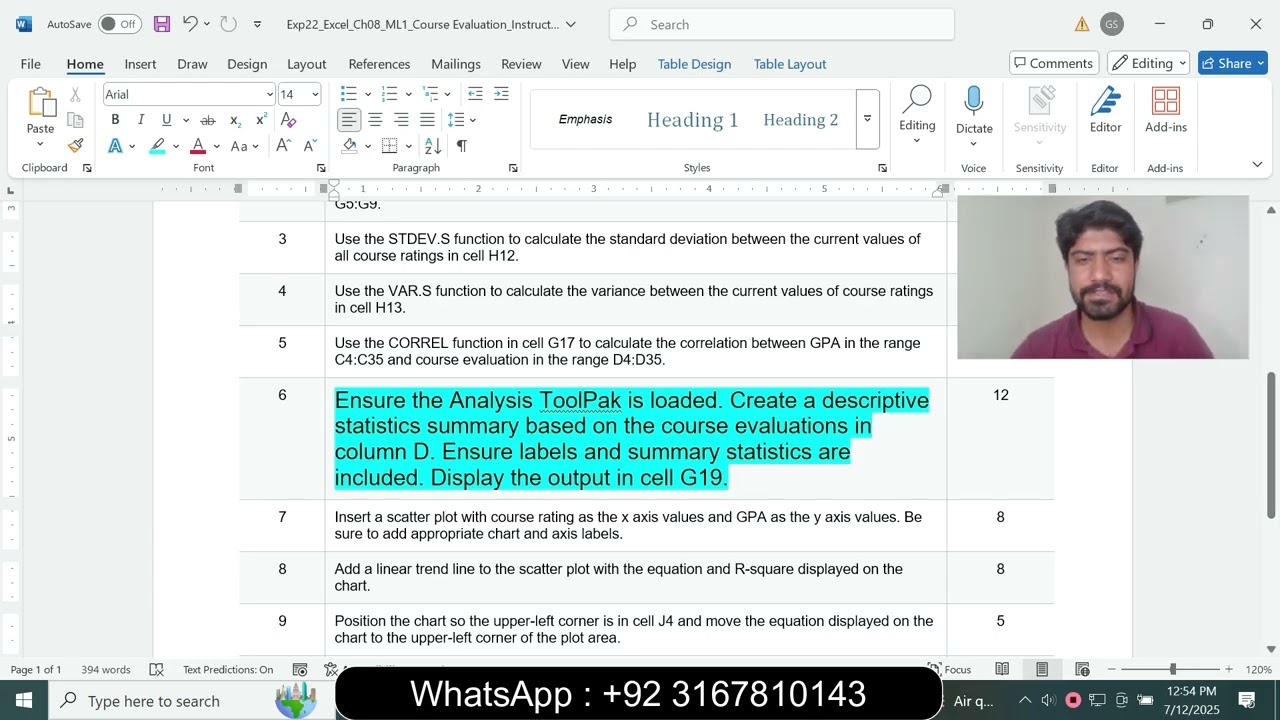The width and height of the screenshot is (1280, 720).
Task: Click the Dictate microphone icon
Action: coord(974,102)
